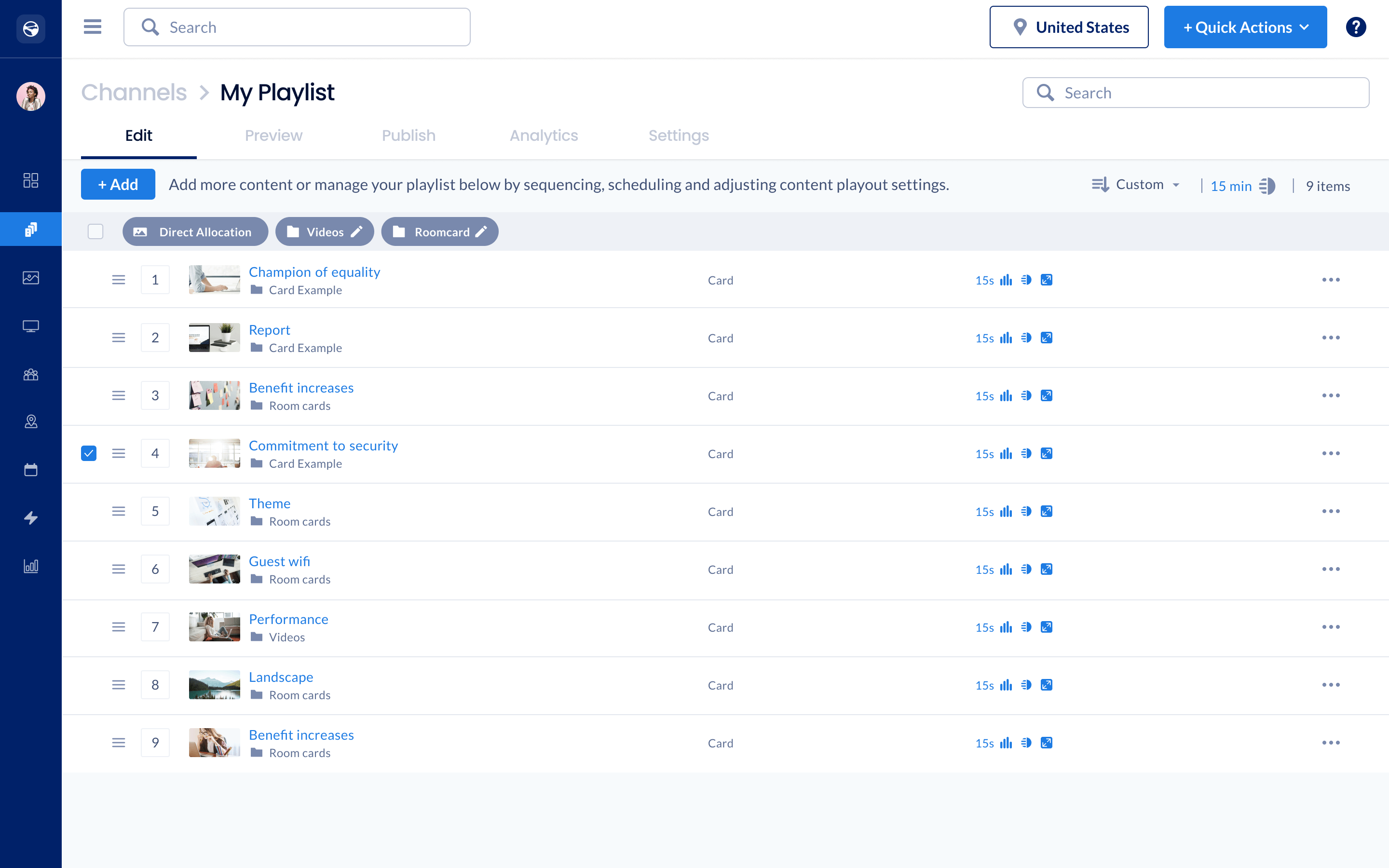Open the Guest wifi link
The image size is (1389, 868).
coord(279,561)
